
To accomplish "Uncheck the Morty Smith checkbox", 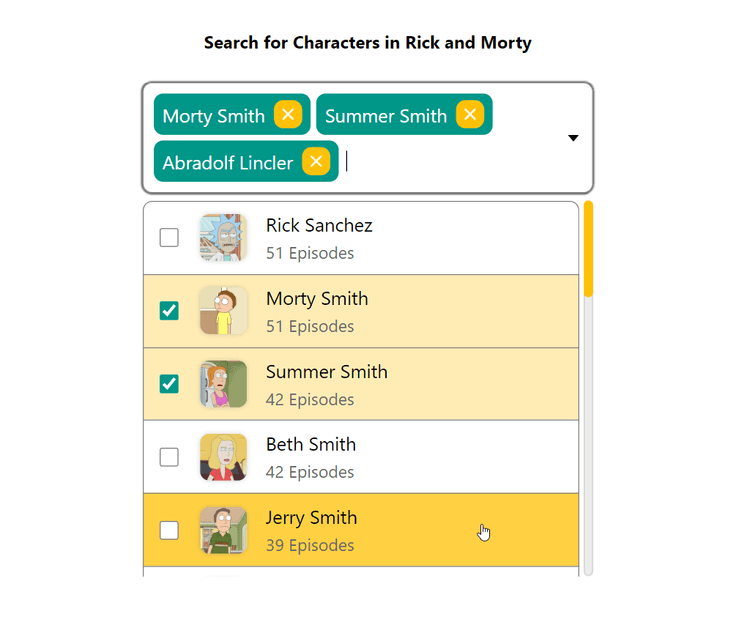I will click(x=169, y=311).
